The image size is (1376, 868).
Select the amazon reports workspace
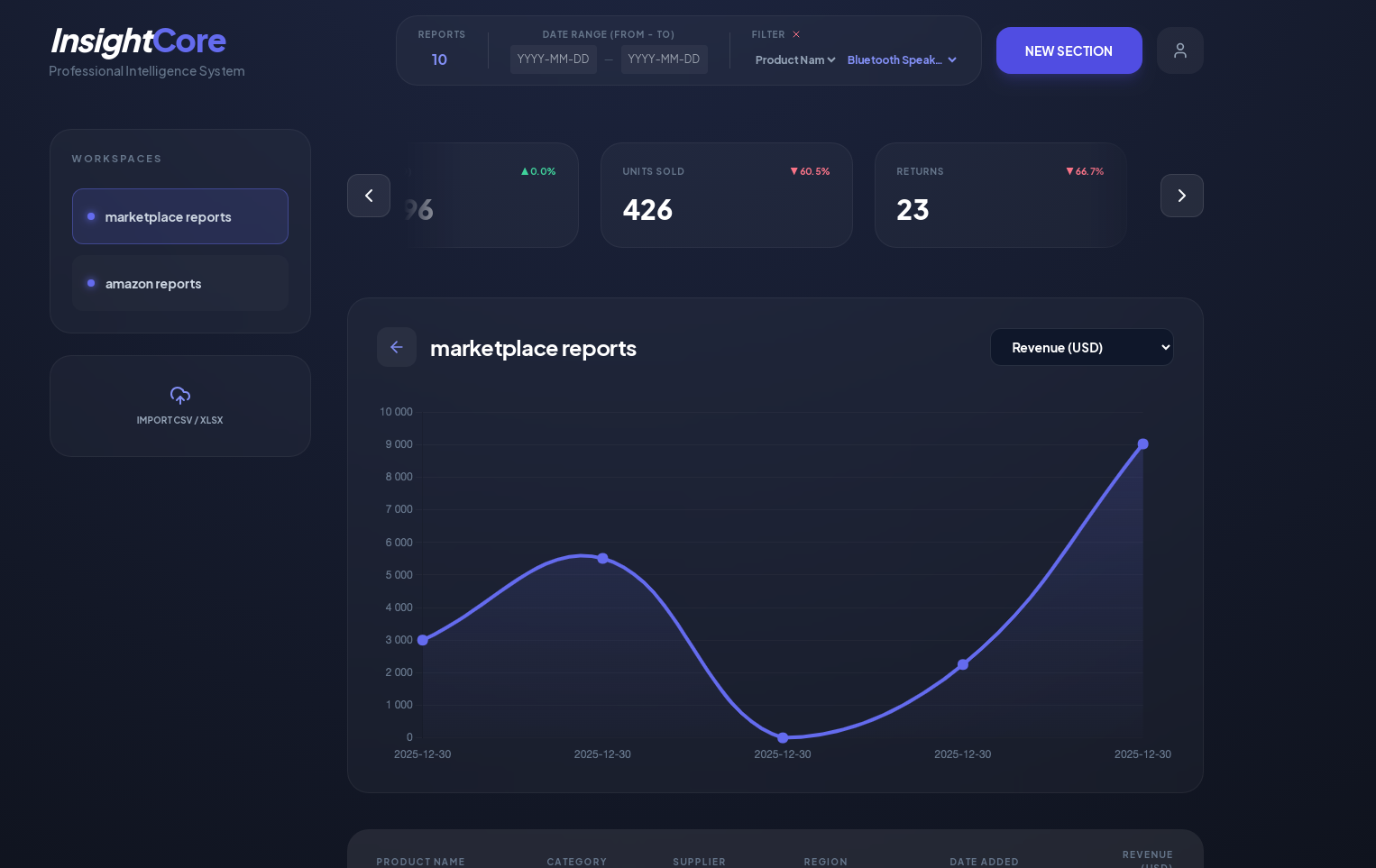click(x=180, y=283)
